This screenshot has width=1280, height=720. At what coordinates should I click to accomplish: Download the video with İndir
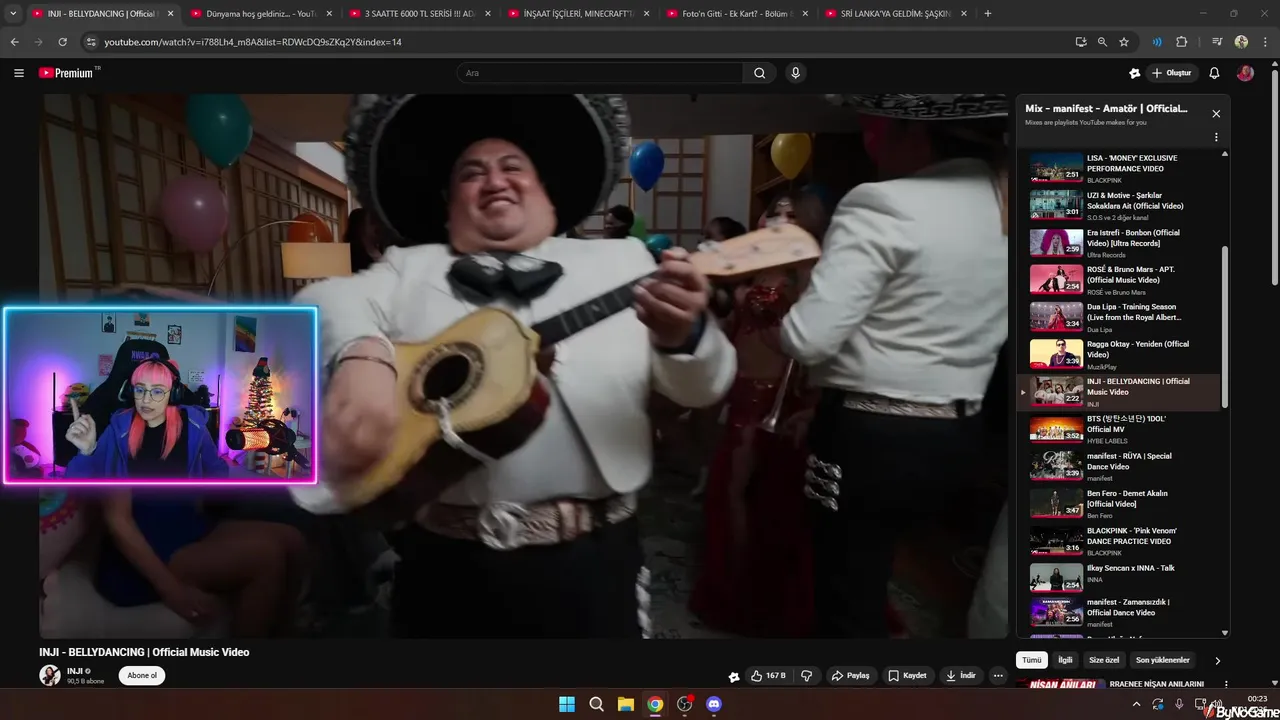[x=961, y=675]
